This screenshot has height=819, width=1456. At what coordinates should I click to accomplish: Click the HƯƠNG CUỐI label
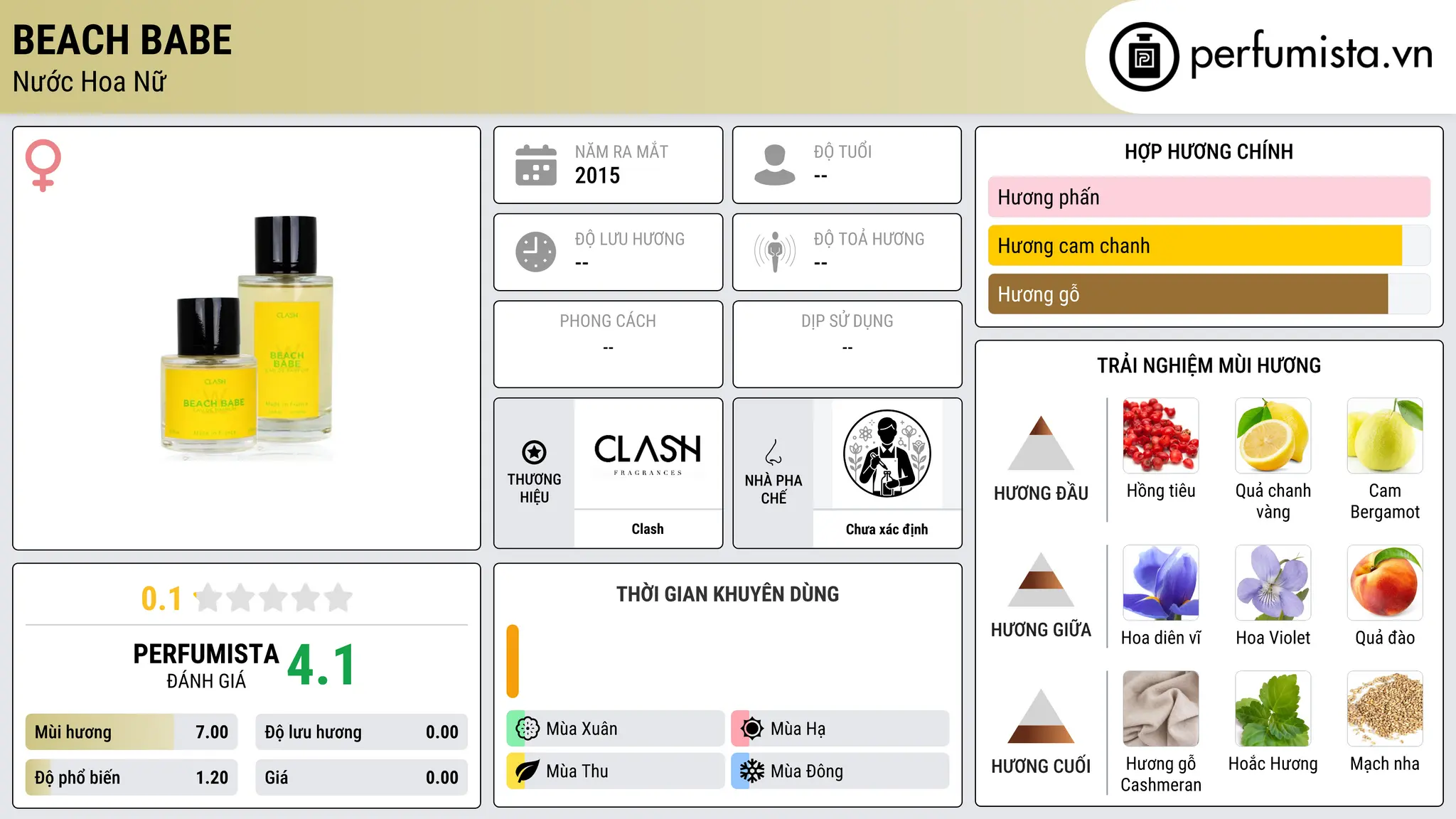coord(1041,766)
